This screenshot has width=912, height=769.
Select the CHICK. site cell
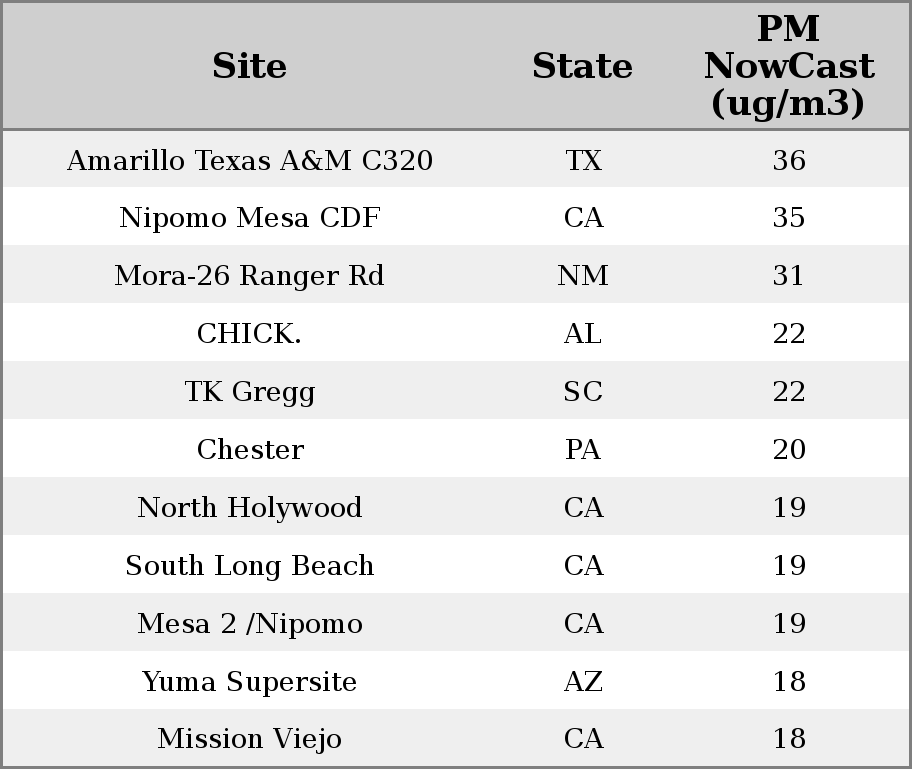point(249,334)
